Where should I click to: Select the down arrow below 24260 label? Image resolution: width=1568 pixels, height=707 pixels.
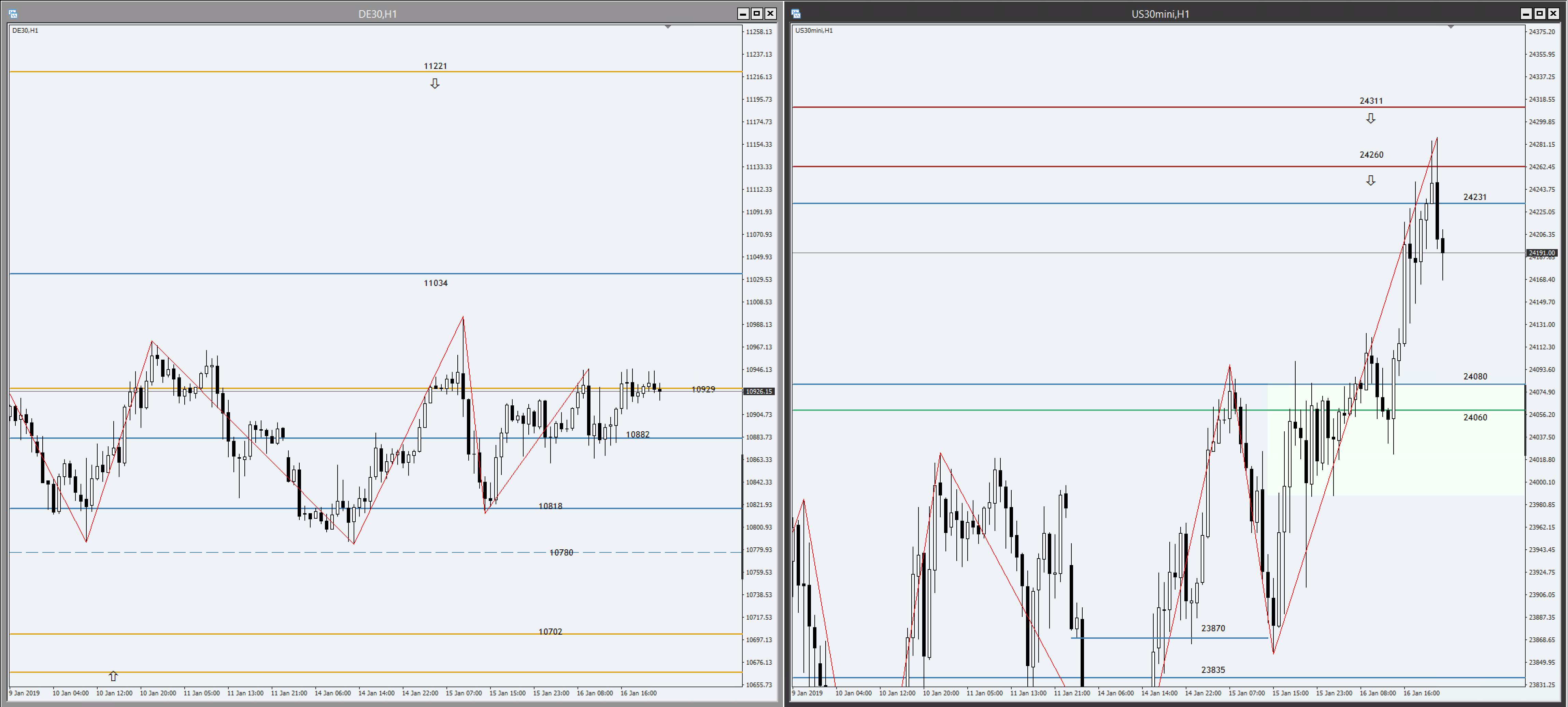click(1370, 180)
